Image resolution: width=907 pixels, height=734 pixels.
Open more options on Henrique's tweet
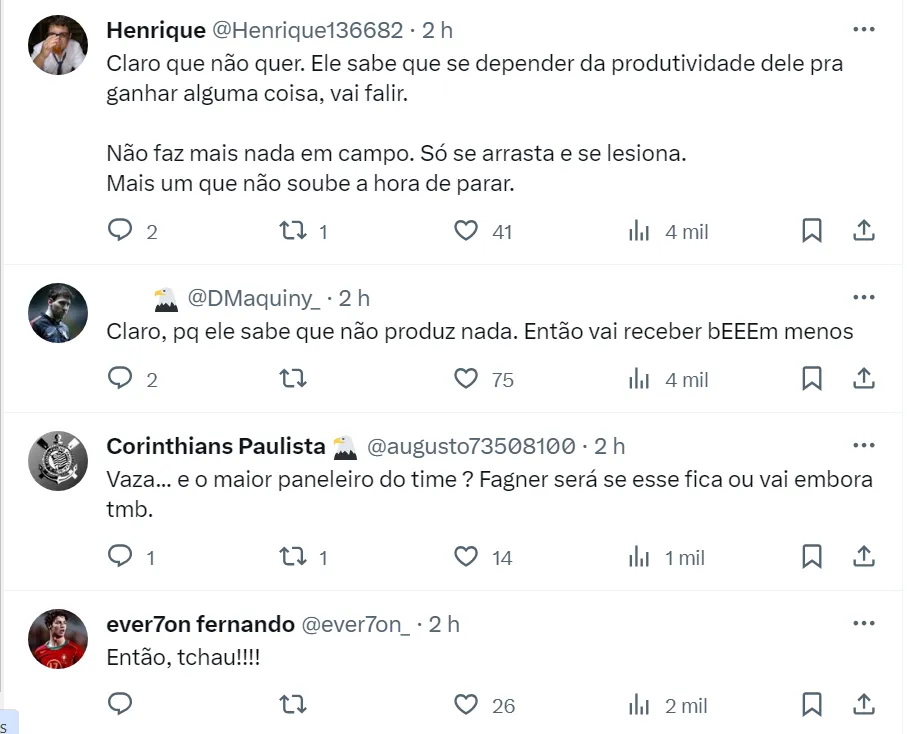coord(863,30)
